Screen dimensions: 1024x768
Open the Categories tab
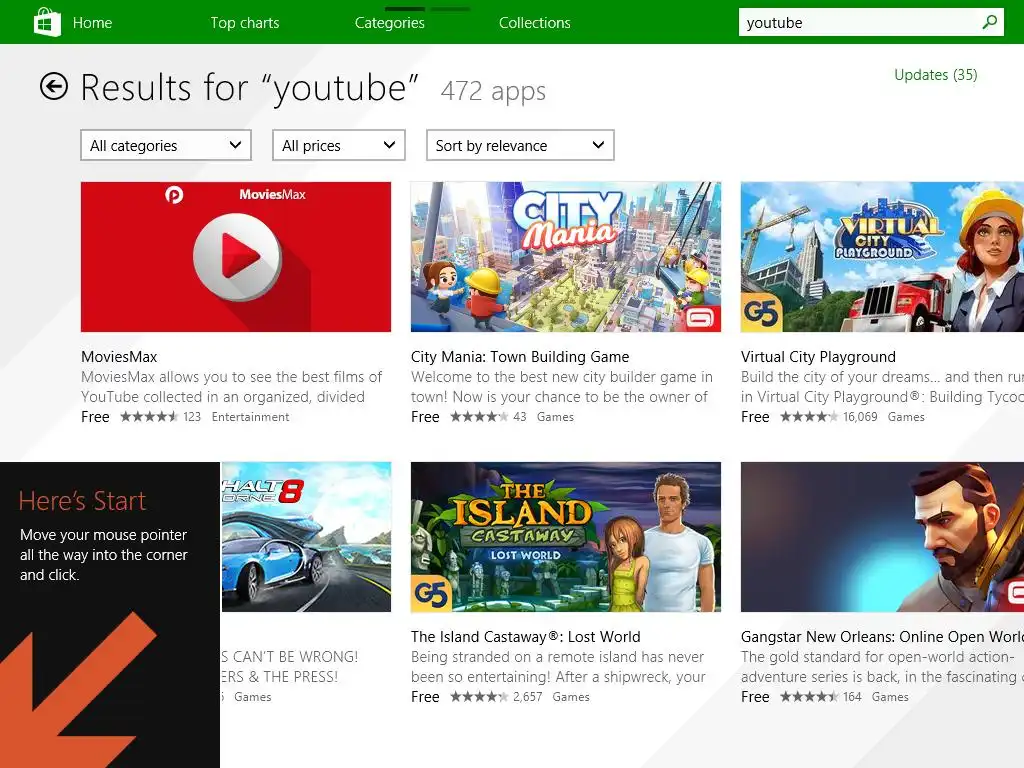coord(390,23)
